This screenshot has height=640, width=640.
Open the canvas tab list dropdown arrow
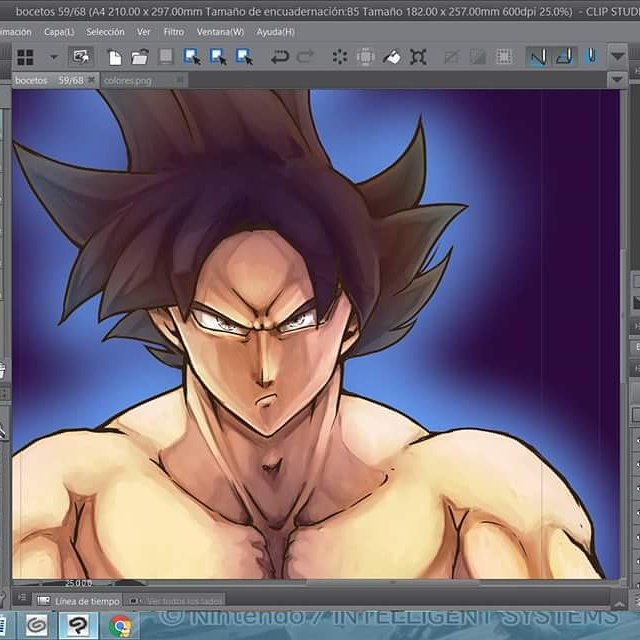[617, 80]
